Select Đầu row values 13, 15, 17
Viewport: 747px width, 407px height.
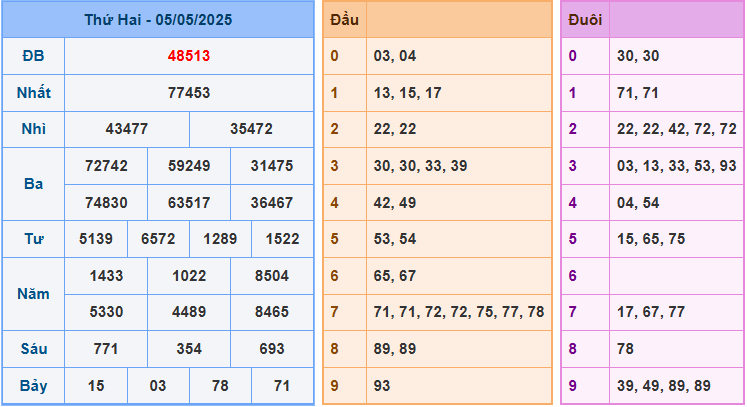pyautogui.click(x=407, y=92)
